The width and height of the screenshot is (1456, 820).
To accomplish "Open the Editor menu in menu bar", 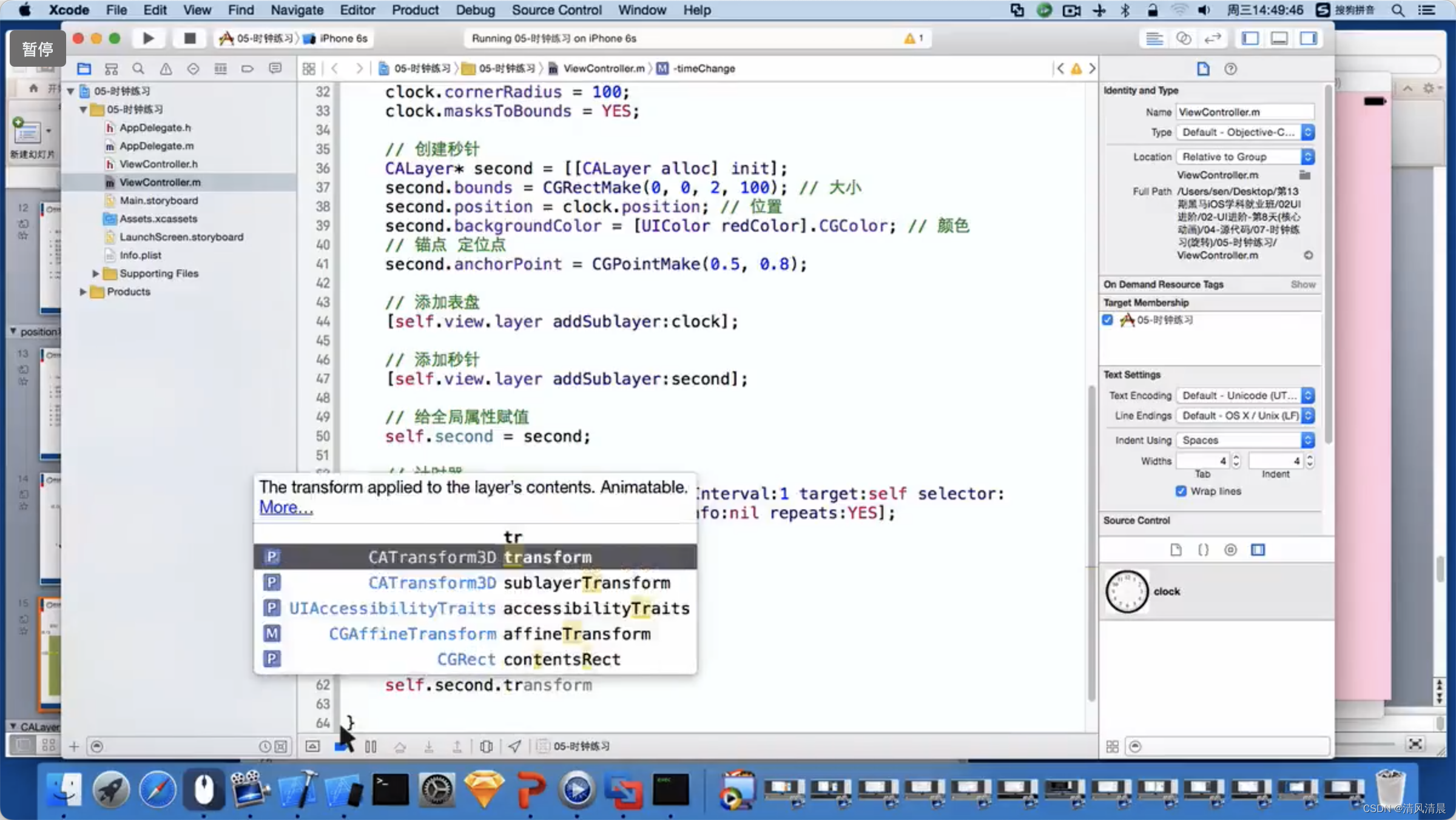I will [x=356, y=10].
